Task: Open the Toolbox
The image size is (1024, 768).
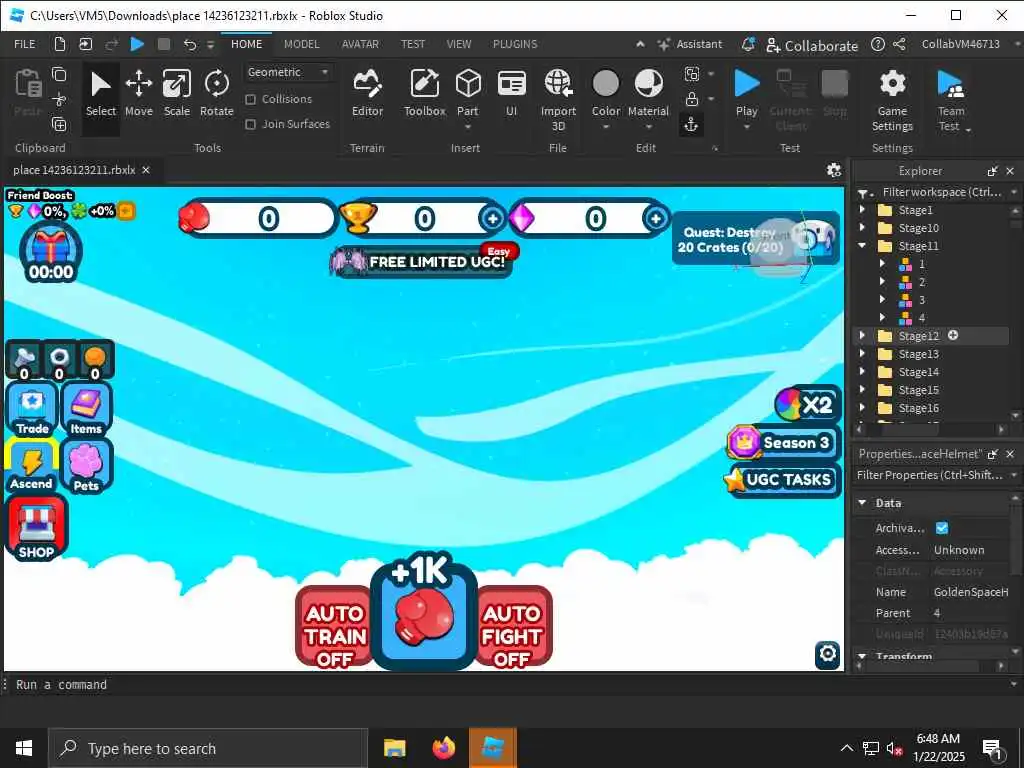Action: click(424, 95)
